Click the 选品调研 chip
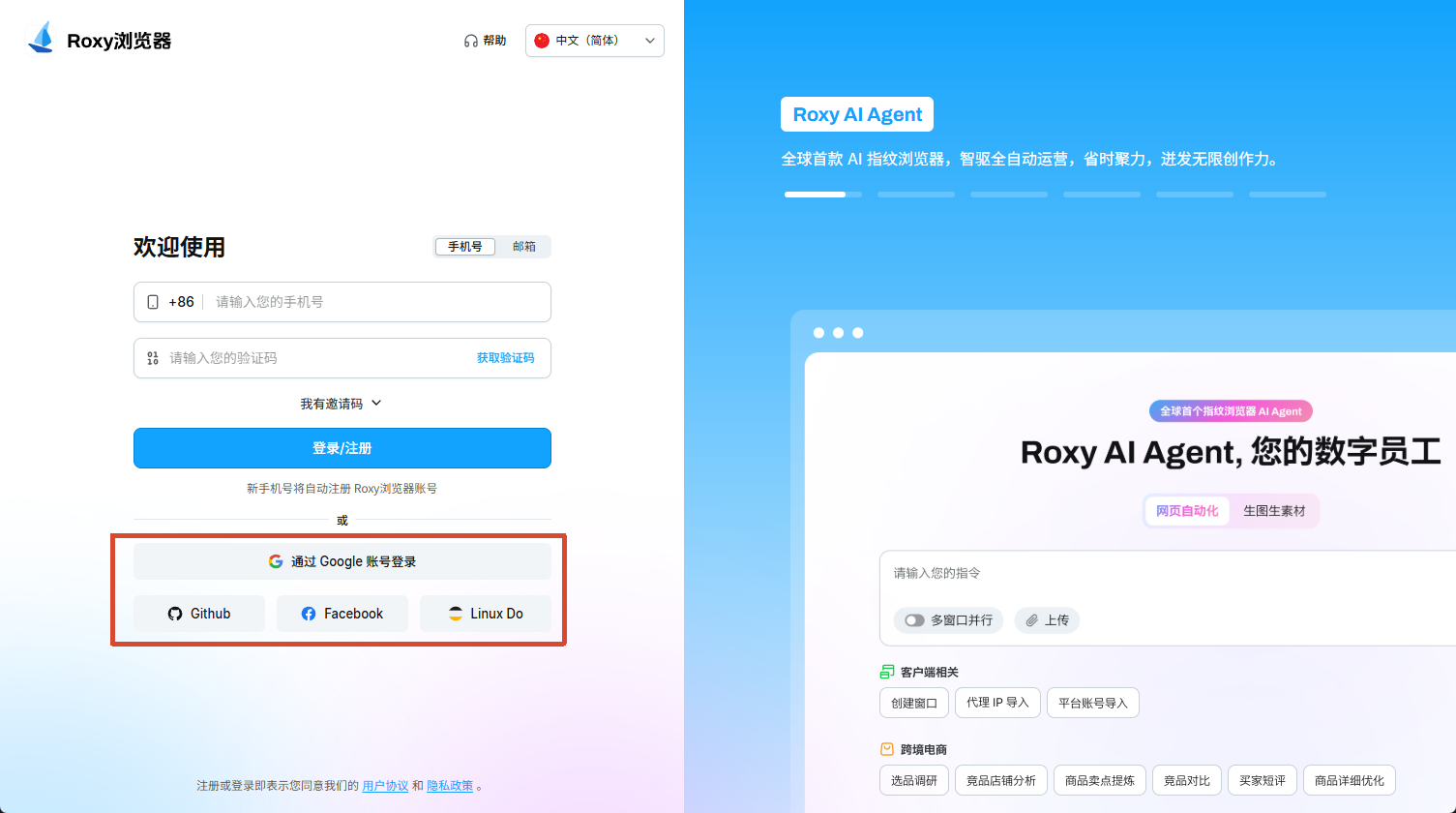Screen dimensions: 1456x813 [914, 780]
